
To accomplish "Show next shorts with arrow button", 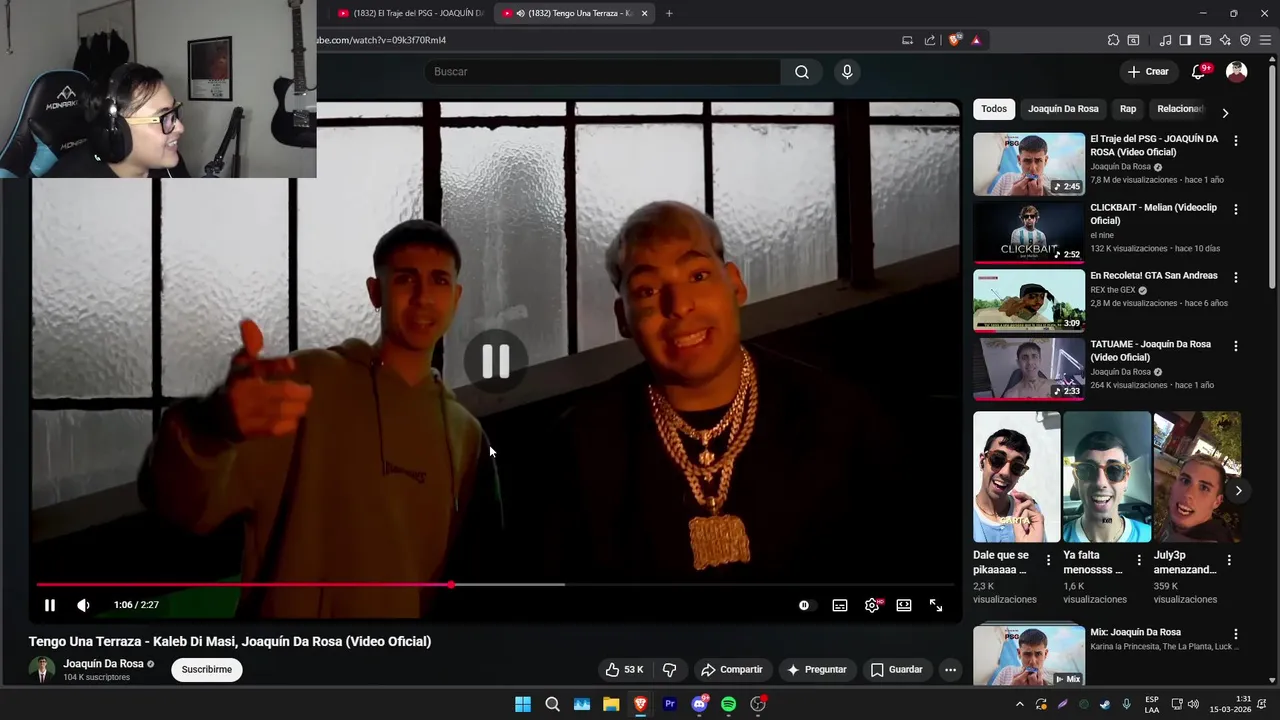I will pyautogui.click(x=1238, y=491).
